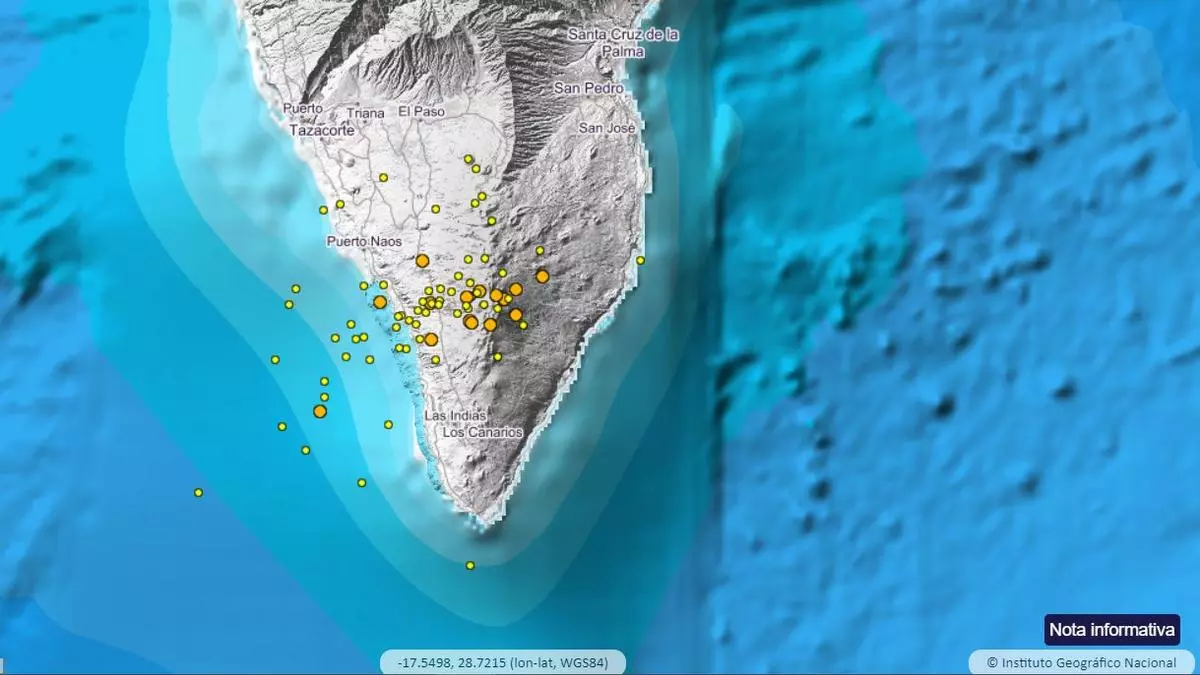The image size is (1200, 675).
Task: Select the Triana place label
Action: pos(367,113)
